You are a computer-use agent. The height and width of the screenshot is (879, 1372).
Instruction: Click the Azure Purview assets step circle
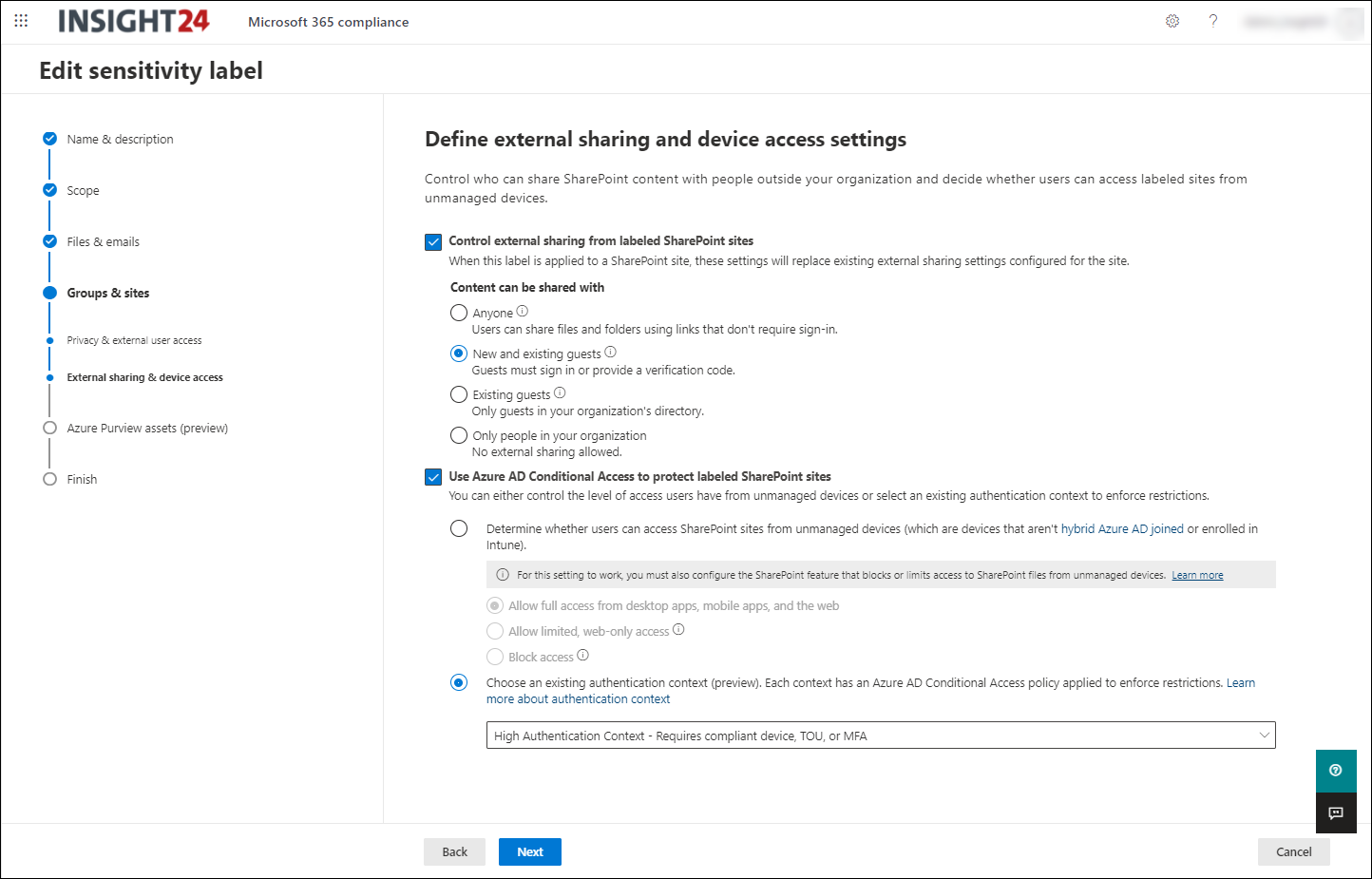49,429
